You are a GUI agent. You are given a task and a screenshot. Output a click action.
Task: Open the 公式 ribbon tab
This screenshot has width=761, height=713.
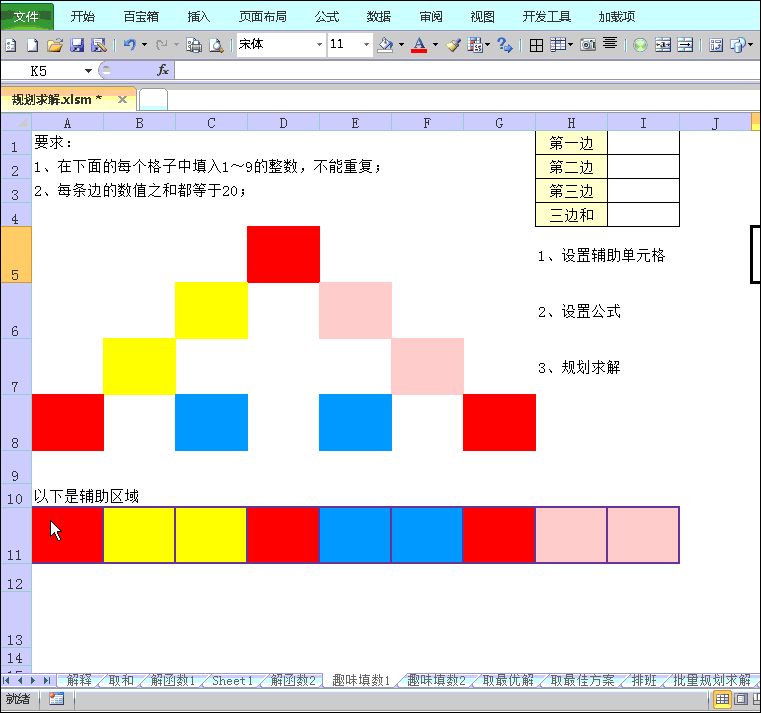327,17
